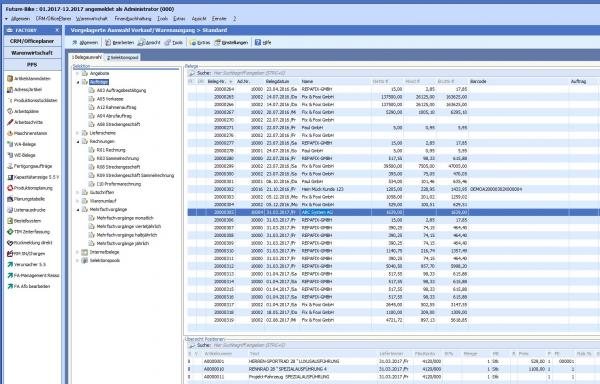Click the Extras toolbar button
The width and height of the screenshot is (600, 384).
(200, 42)
